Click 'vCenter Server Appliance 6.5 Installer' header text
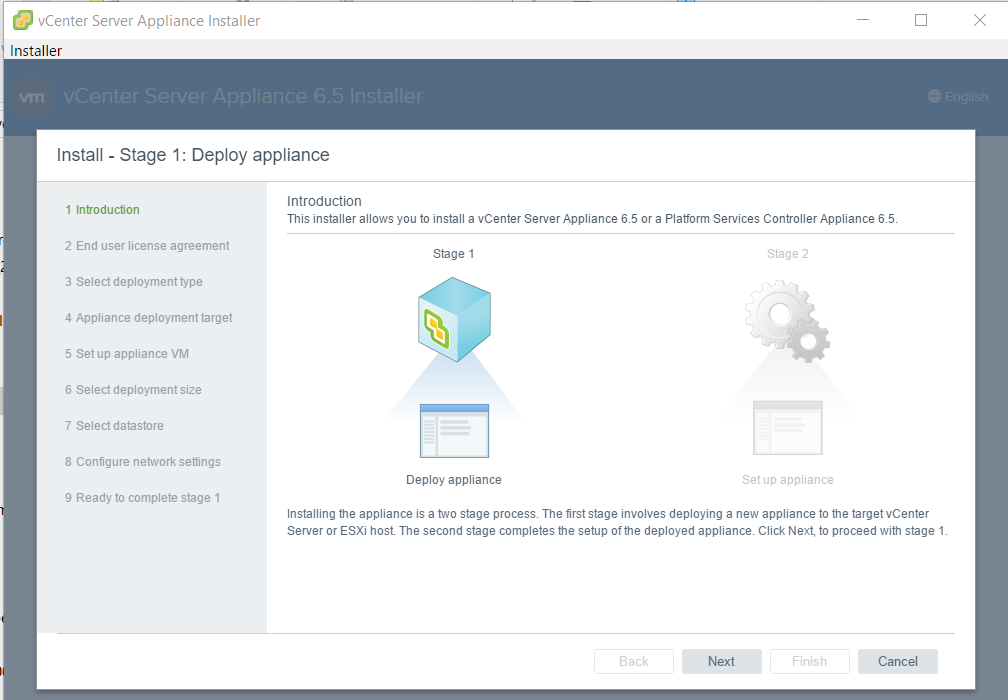 [243, 96]
